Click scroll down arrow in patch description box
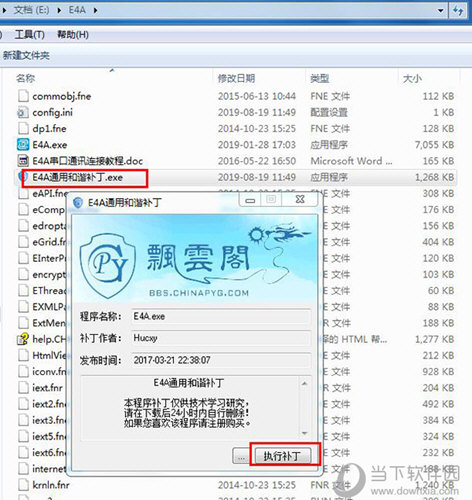The height and width of the screenshot is (500, 472). click(304, 433)
